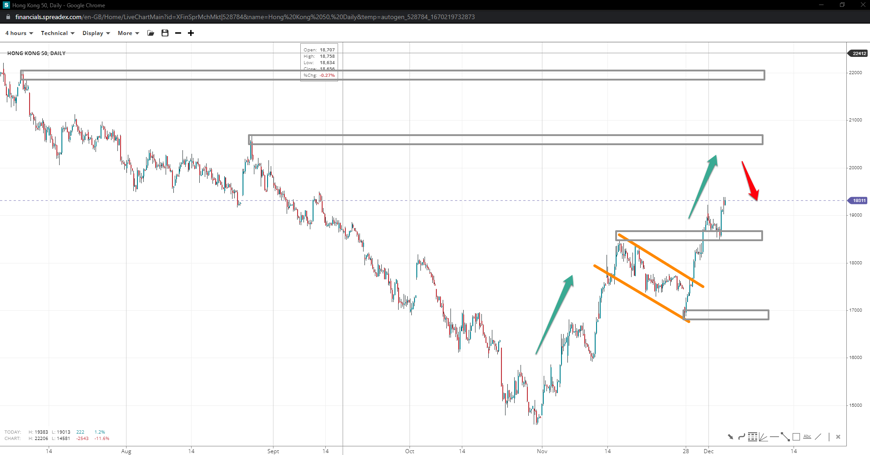Click the save chart floppy disk icon

tap(165, 33)
